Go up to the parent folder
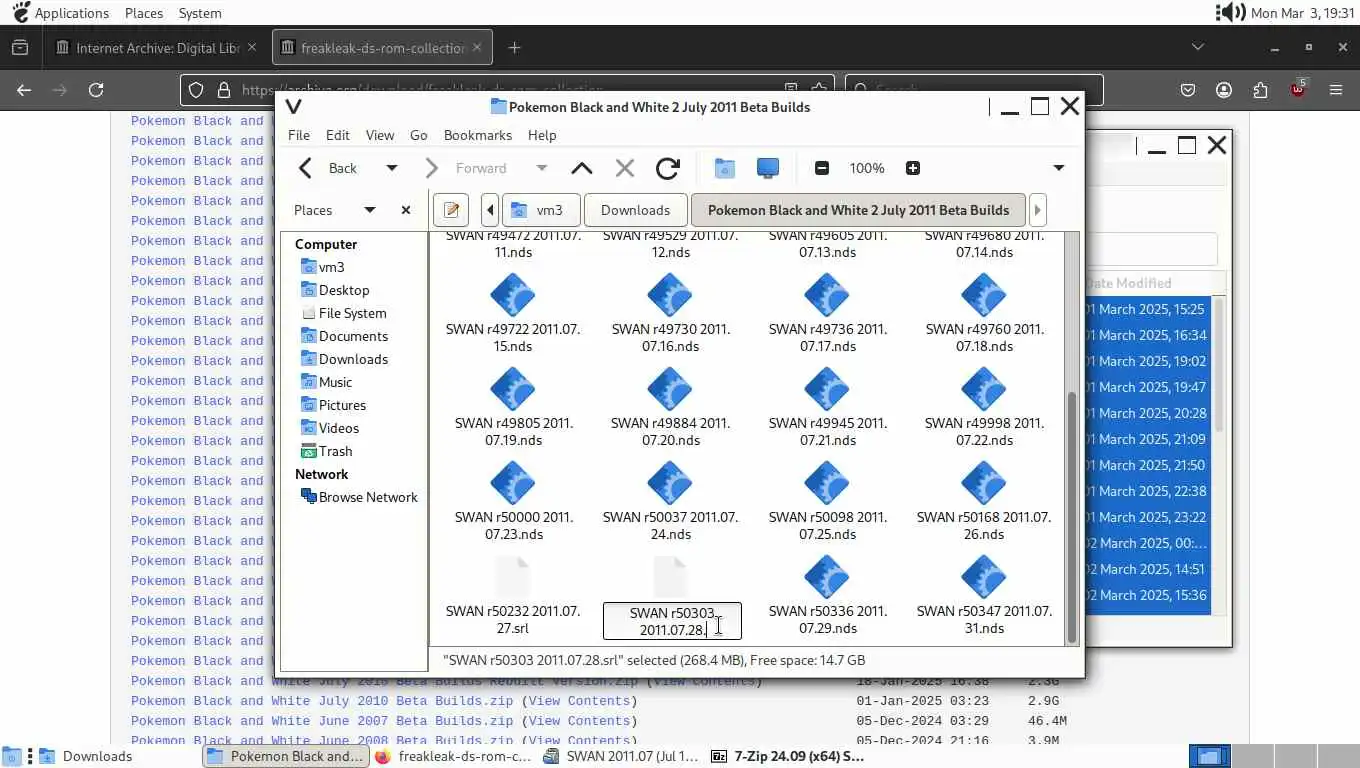Screen dimensions: 1360x768 coord(581,168)
